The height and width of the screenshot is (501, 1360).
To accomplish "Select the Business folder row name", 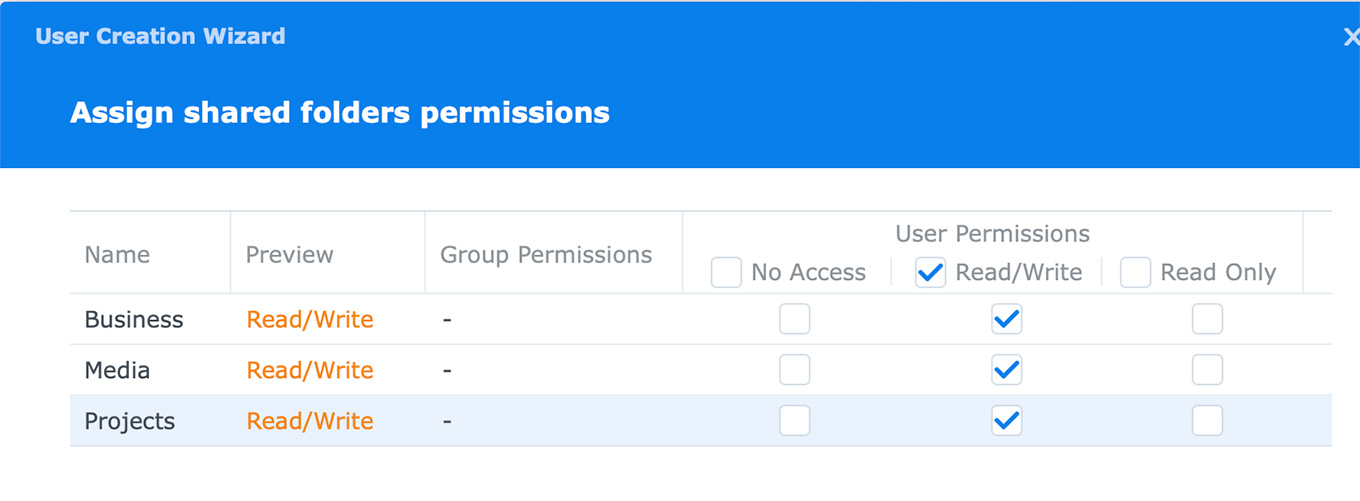I will pyautogui.click(x=134, y=320).
